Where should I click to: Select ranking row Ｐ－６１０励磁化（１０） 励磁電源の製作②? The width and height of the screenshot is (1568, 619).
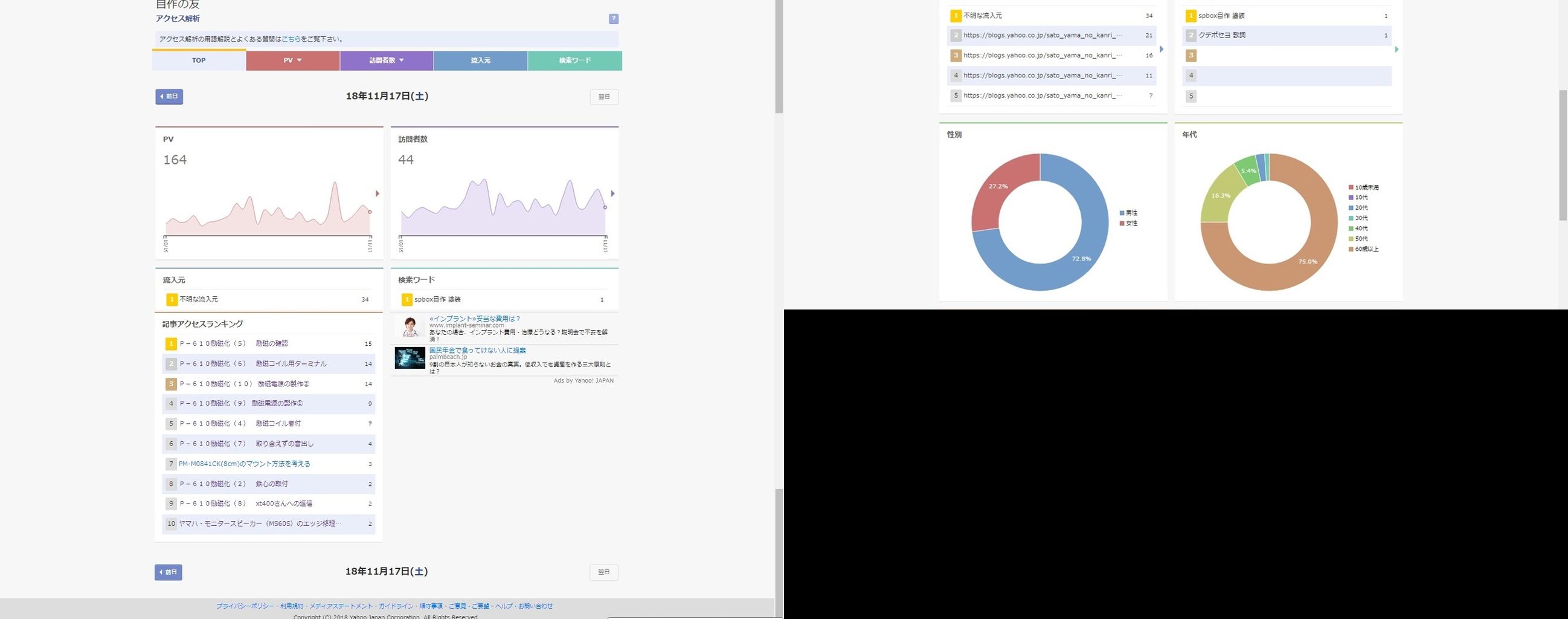tap(268, 384)
